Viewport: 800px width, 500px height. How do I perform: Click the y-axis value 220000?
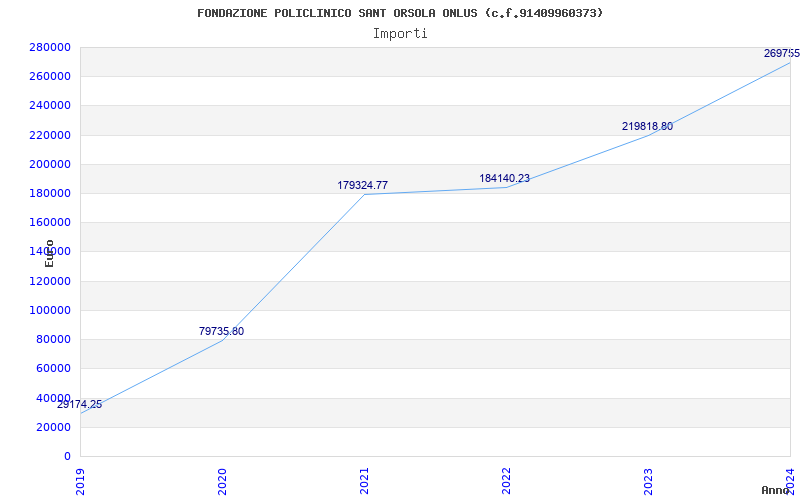(50, 135)
